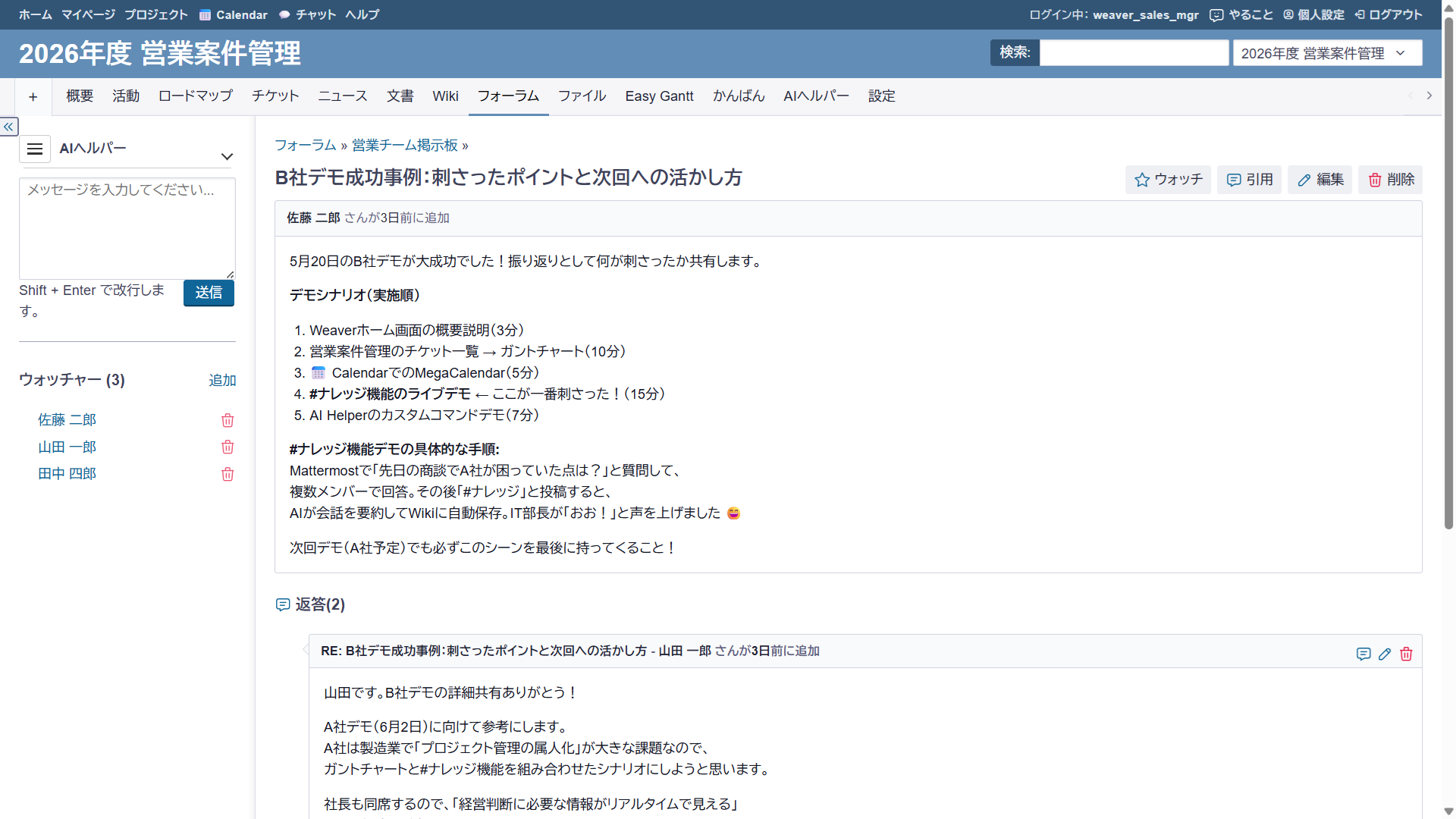Viewport: 1456px width, 819px height.
Task: Open the チケット tab
Action: click(275, 96)
